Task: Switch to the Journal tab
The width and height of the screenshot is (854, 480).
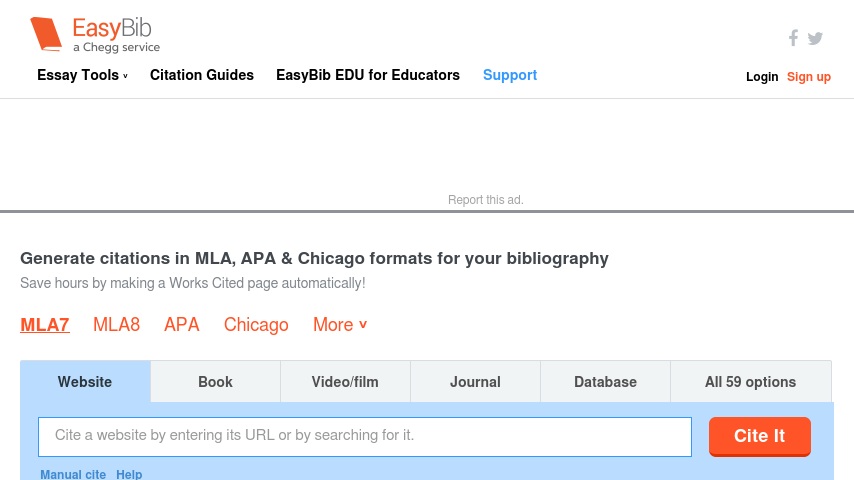Action: (x=475, y=381)
